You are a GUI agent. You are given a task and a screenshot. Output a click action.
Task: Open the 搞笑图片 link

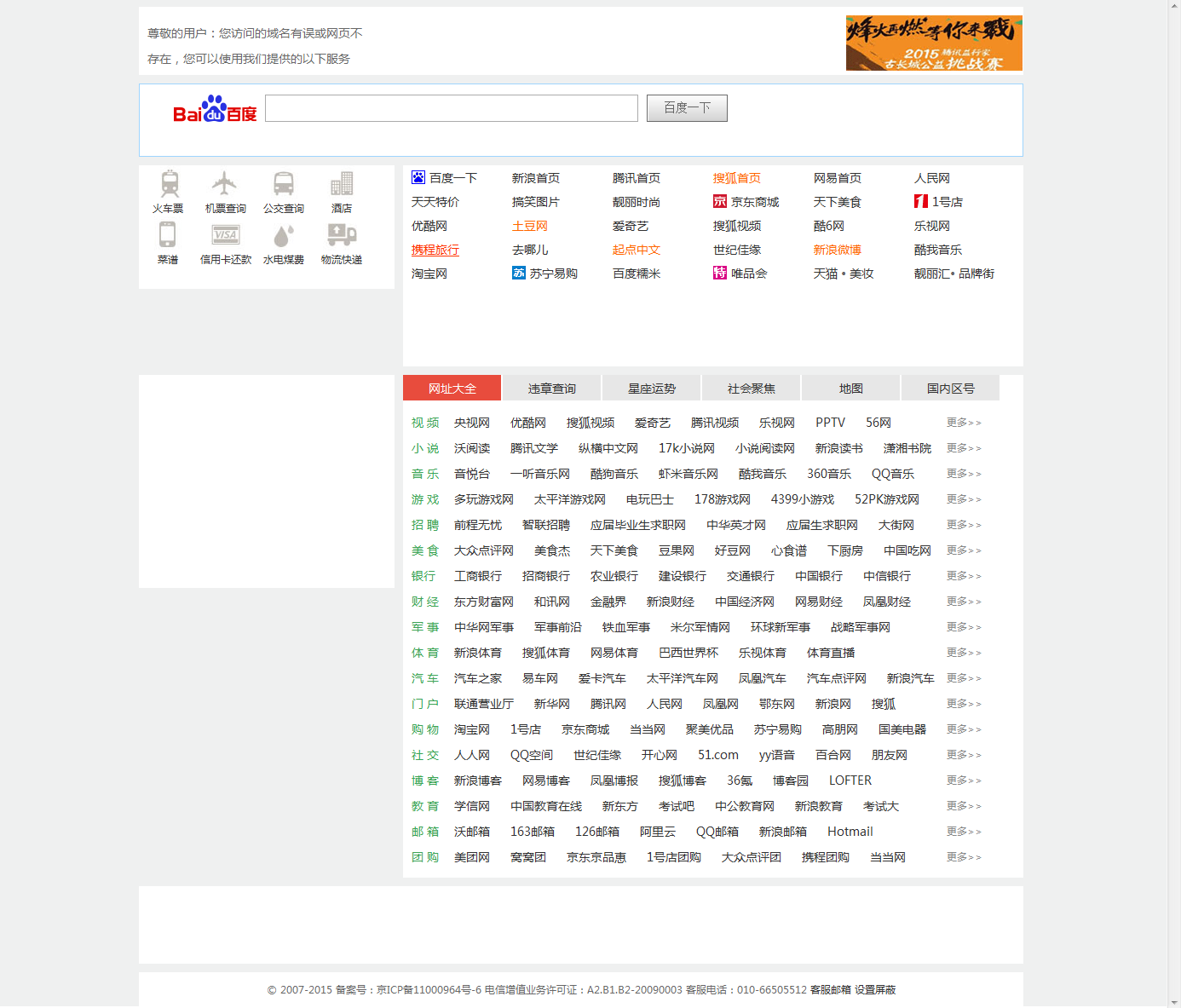click(x=536, y=202)
